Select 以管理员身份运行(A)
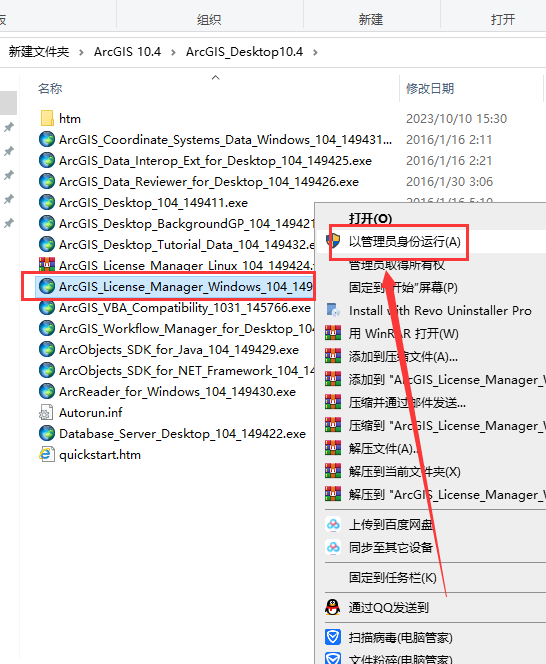Screen dimensions: 546x664 [x=404, y=242]
